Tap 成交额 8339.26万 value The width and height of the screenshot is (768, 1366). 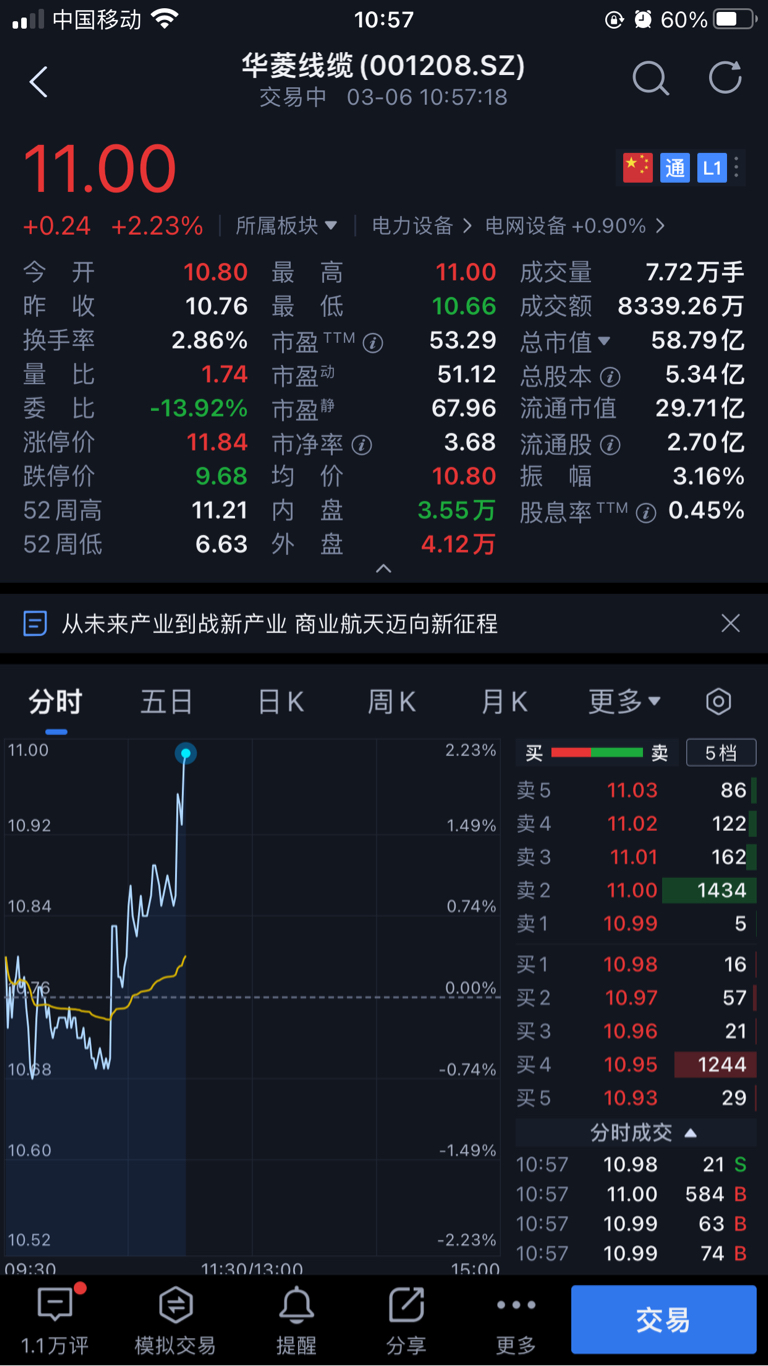pos(681,306)
